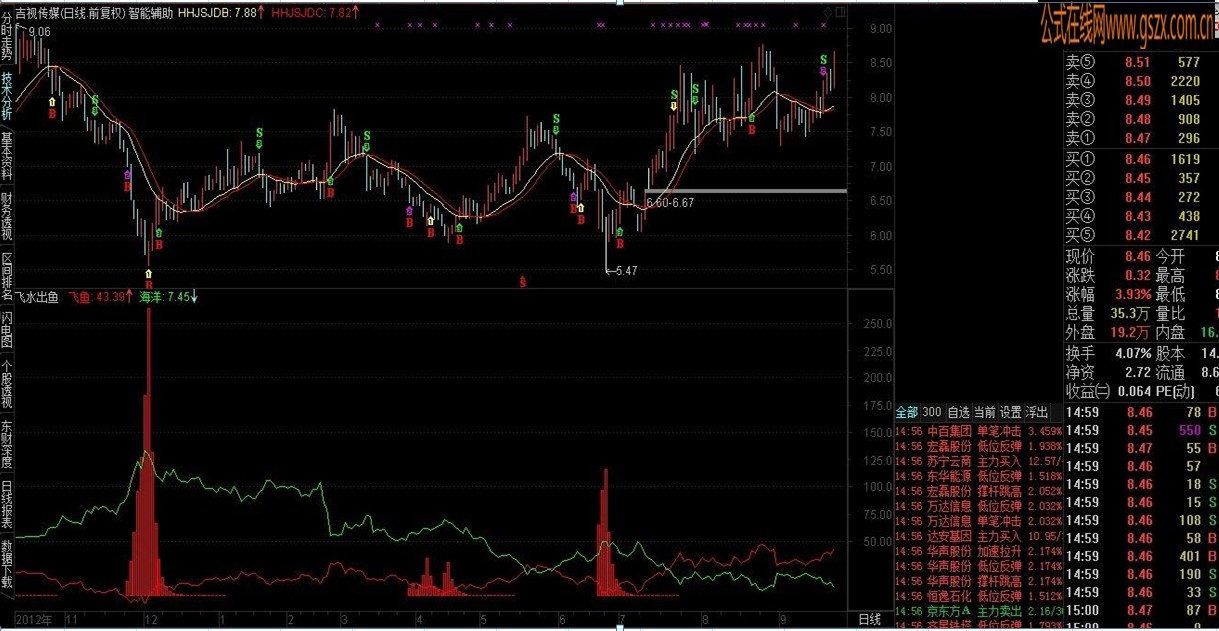Click the 买④ row at price 8.43
The width and height of the screenshot is (1219, 631).
pos(1140,216)
